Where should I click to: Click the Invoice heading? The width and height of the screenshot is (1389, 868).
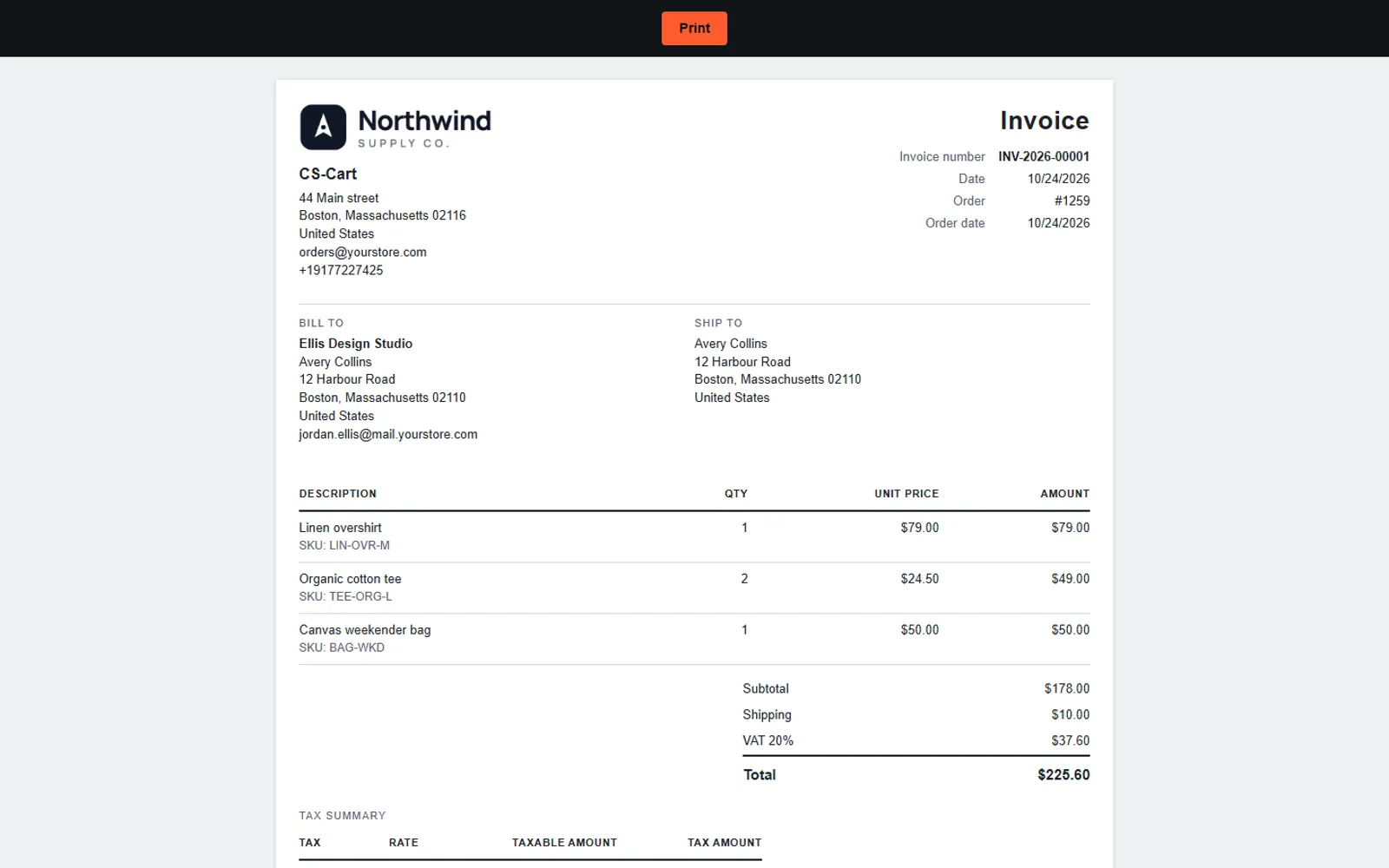1044,120
